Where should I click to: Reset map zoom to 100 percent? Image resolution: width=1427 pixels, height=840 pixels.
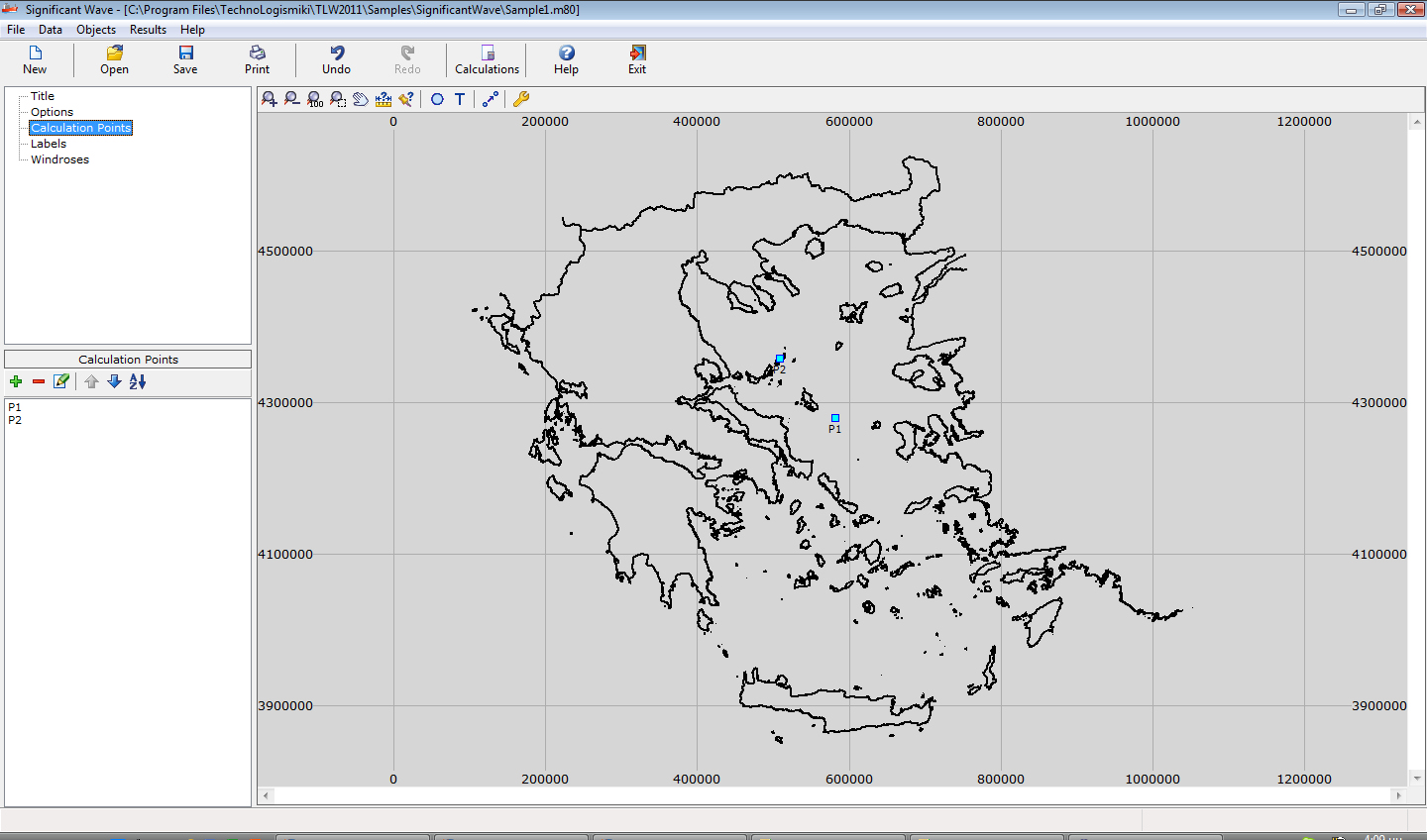(315, 99)
